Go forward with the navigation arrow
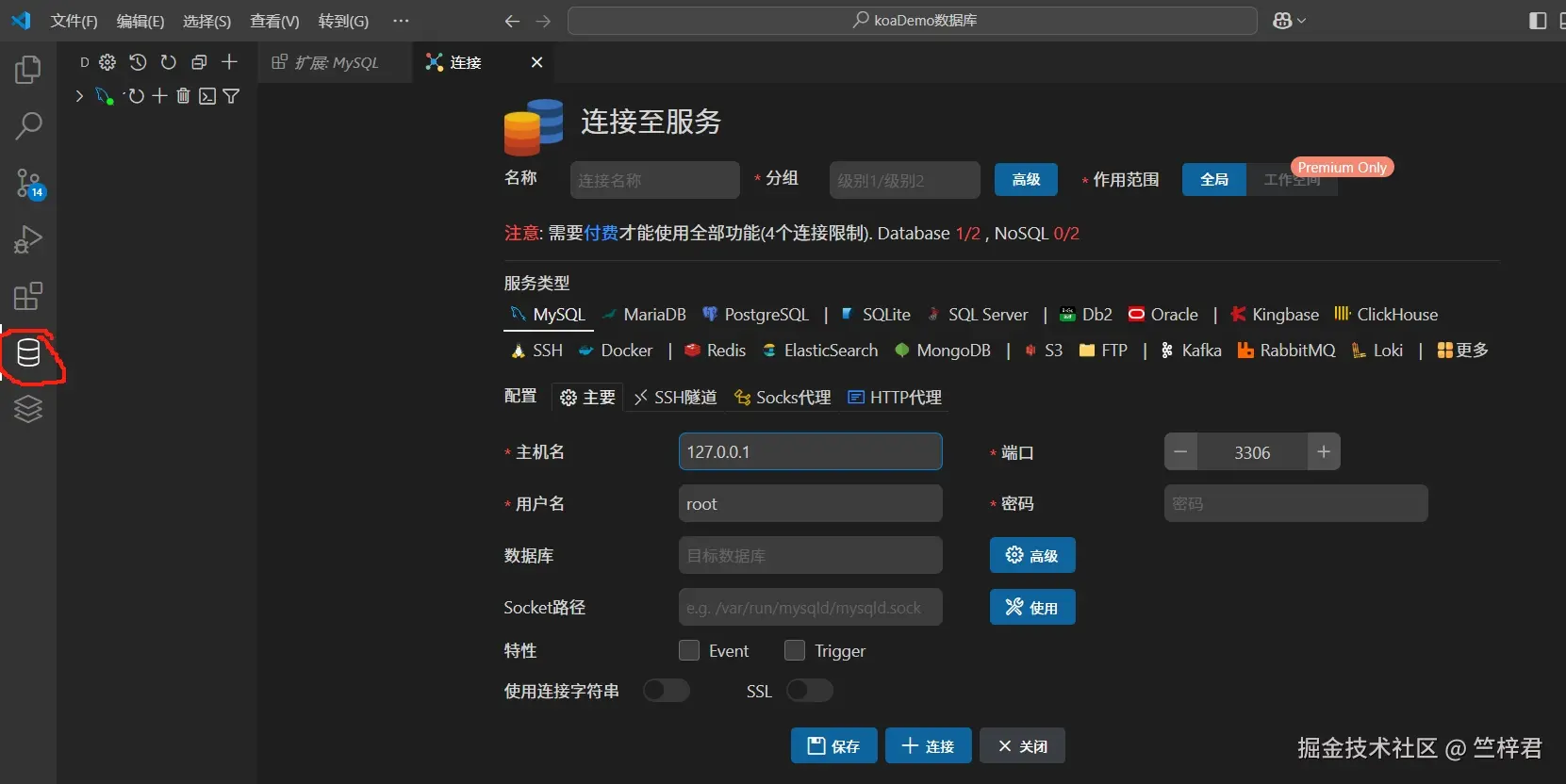The width and height of the screenshot is (1566, 784). (543, 21)
